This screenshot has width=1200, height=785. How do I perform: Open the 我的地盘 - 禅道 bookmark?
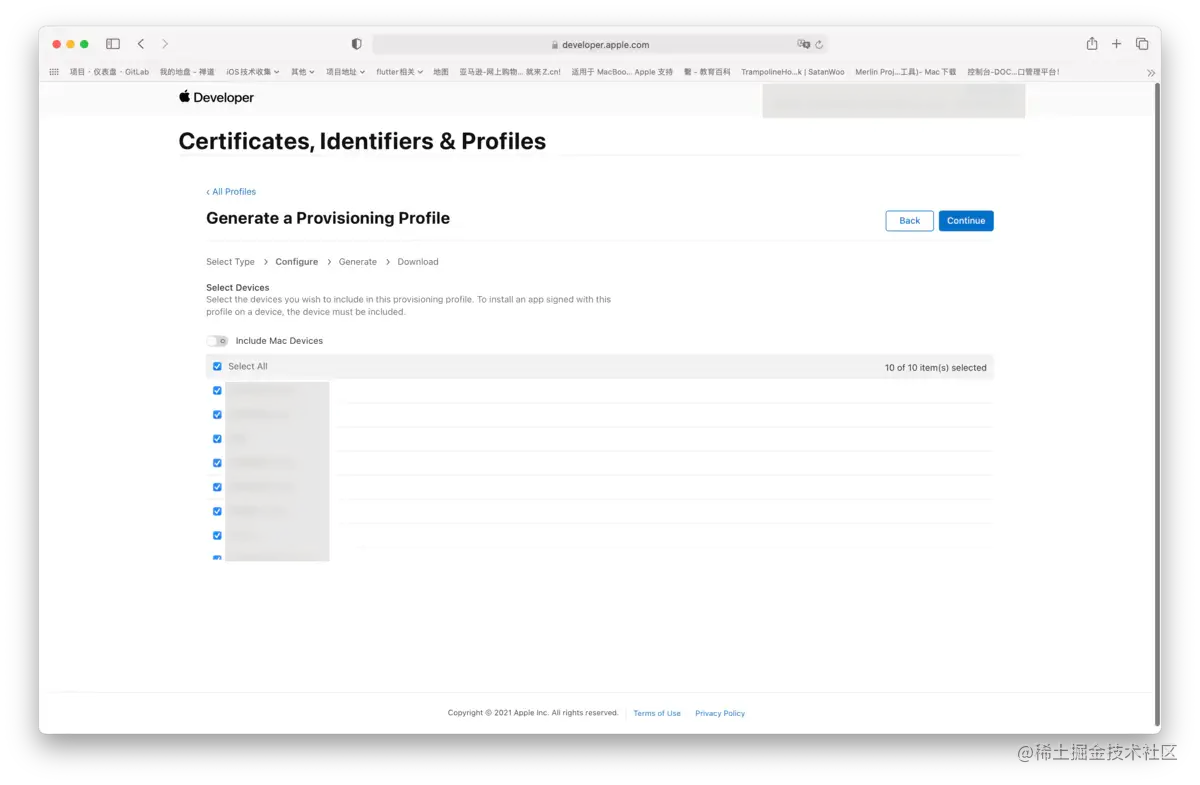click(187, 72)
